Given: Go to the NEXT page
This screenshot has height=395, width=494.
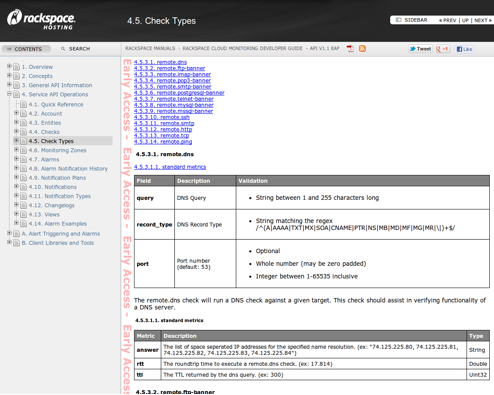Looking at the screenshot, I should 483,20.
